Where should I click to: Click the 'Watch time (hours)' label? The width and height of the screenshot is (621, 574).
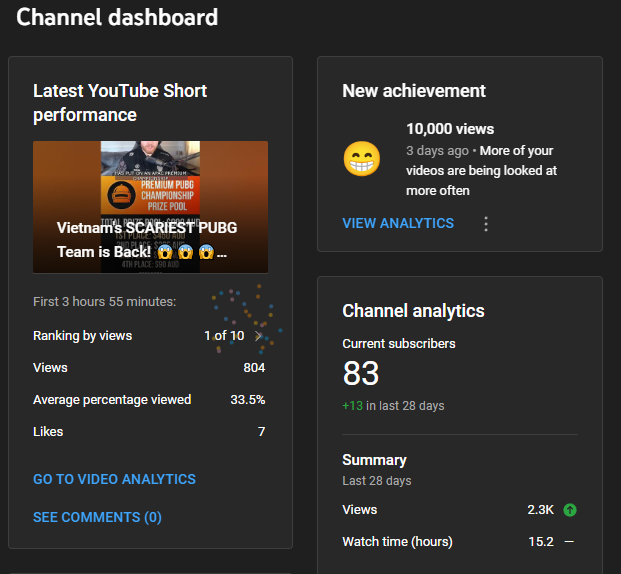pos(397,542)
